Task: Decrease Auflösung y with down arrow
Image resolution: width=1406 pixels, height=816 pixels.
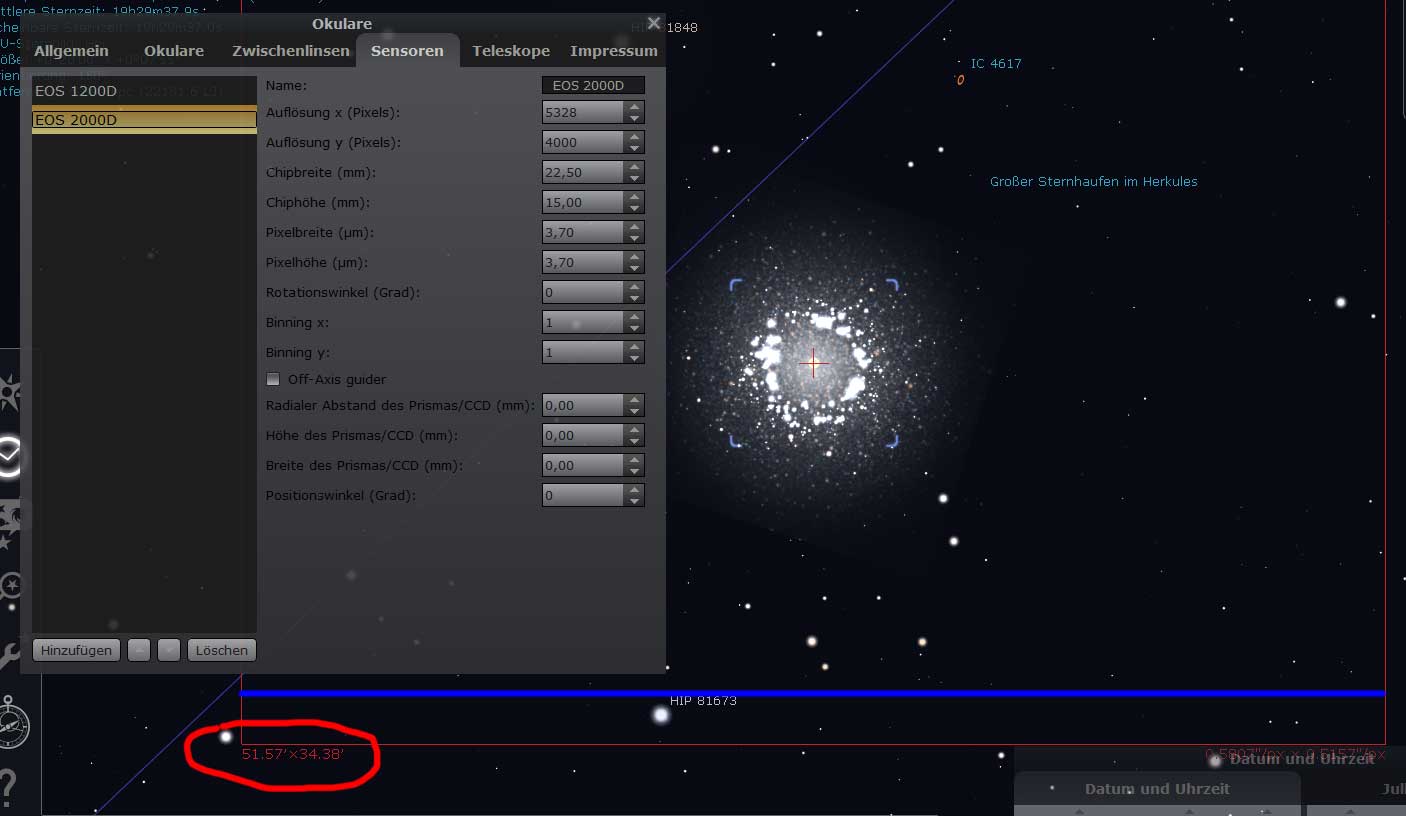Action: [x=634, y=148]
